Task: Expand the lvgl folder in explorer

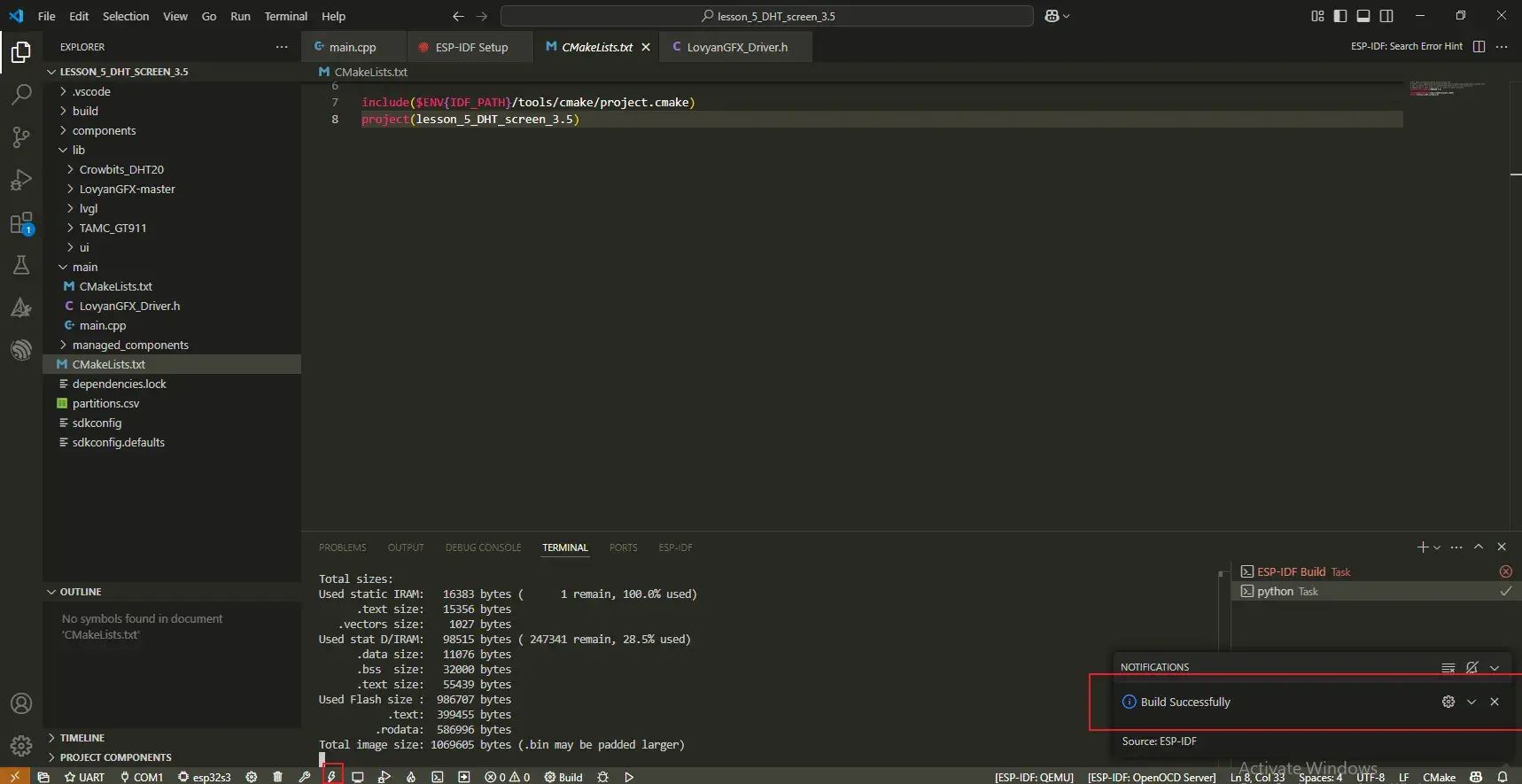Action: [x=89, y=208]
